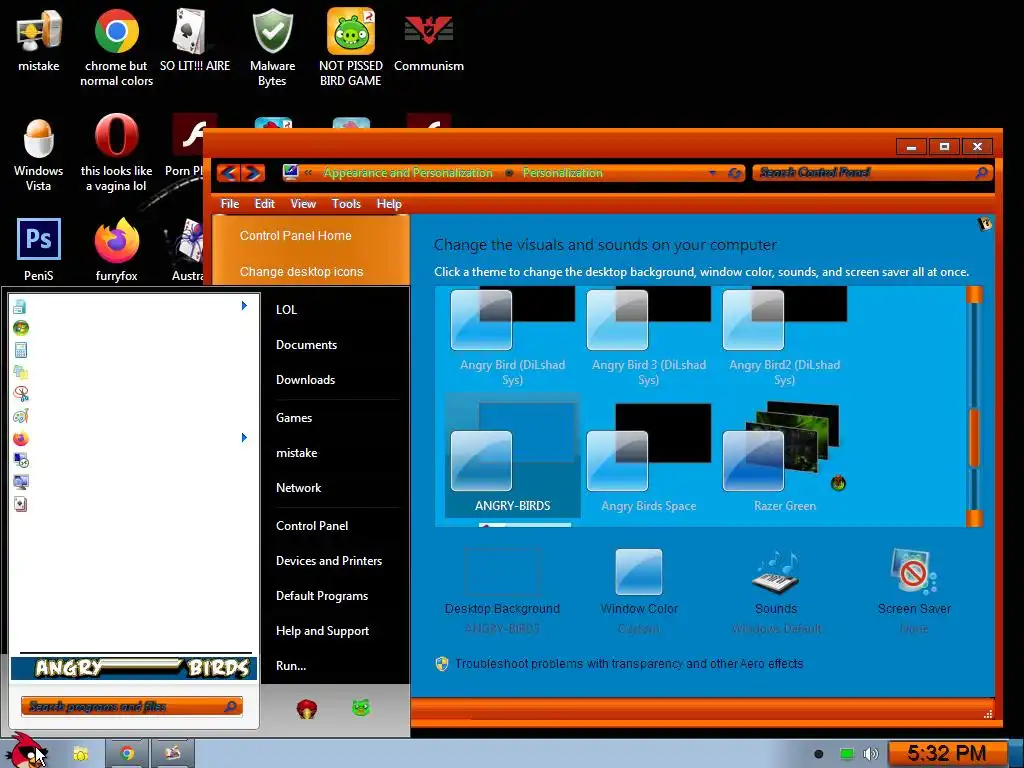Open LOL user folder in Start menu

(287, 310)
